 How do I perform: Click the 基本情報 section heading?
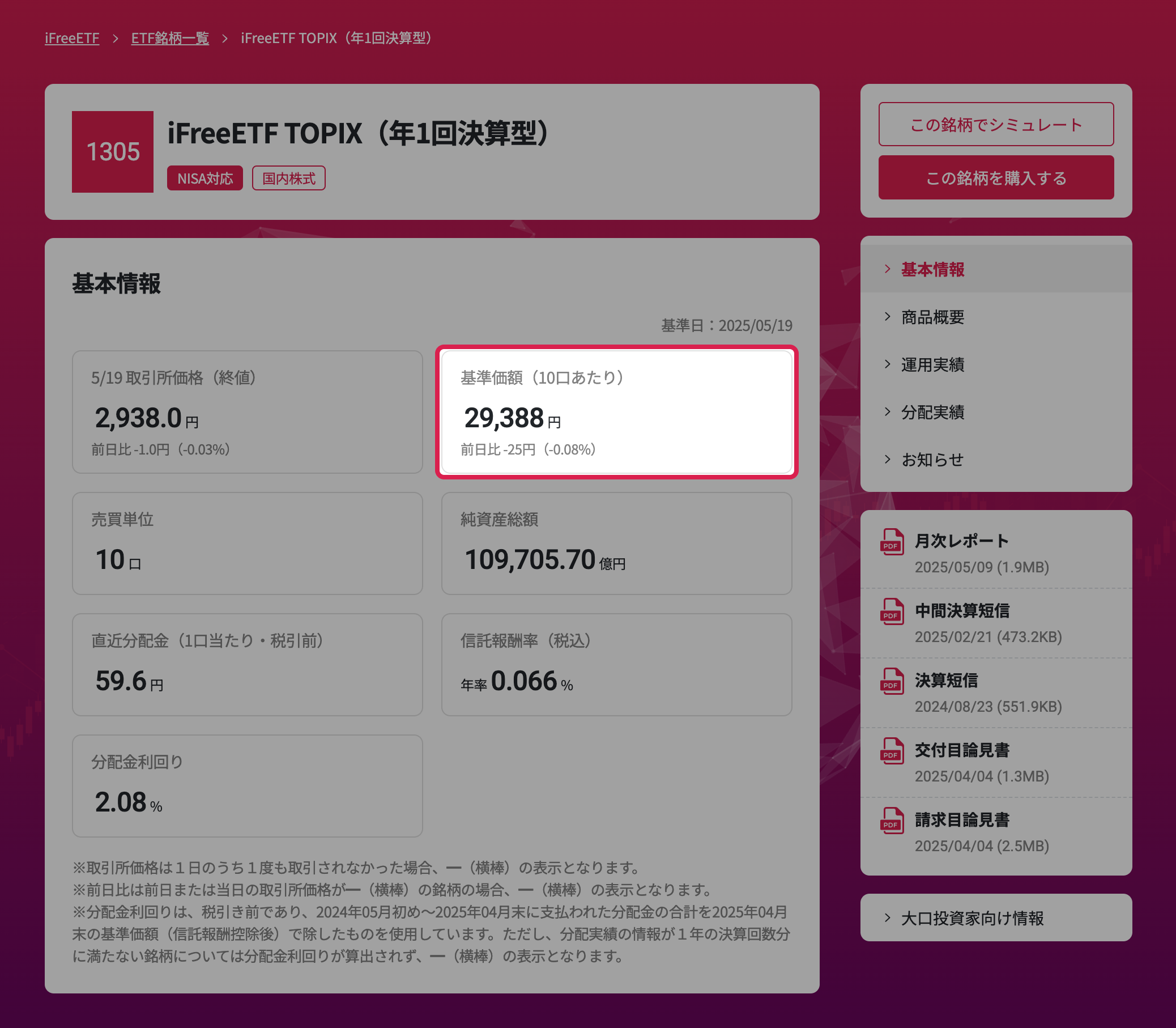pyautogui.click(x=116, y=283)
